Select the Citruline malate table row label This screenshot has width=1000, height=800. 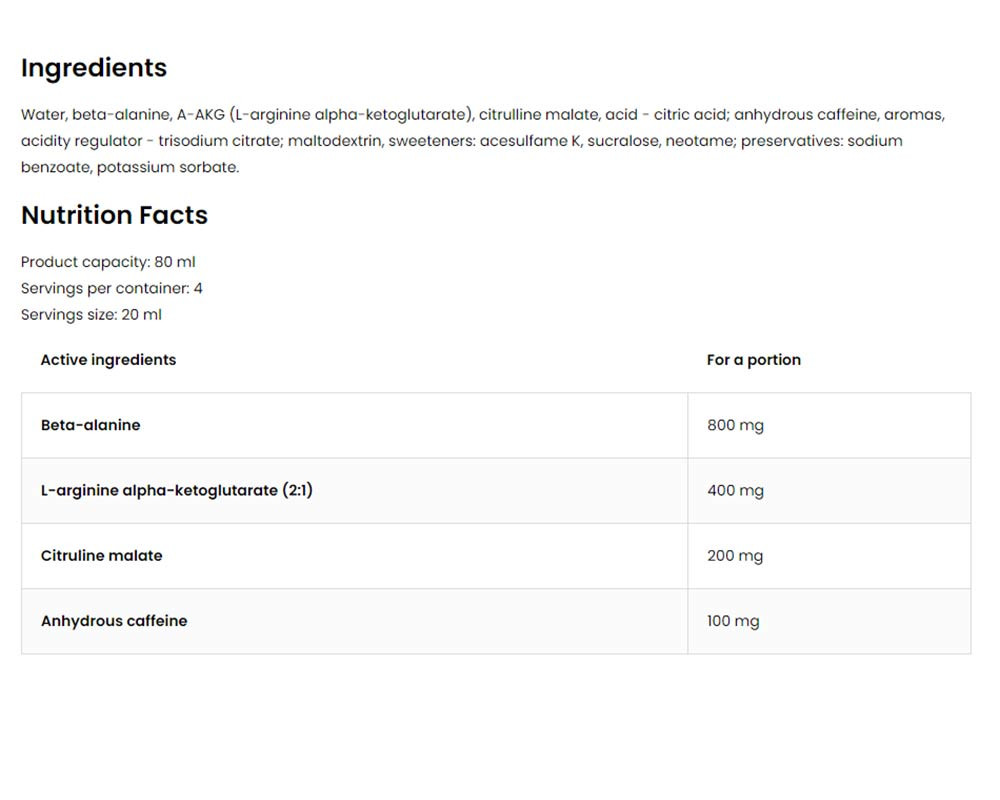(101, 555)
